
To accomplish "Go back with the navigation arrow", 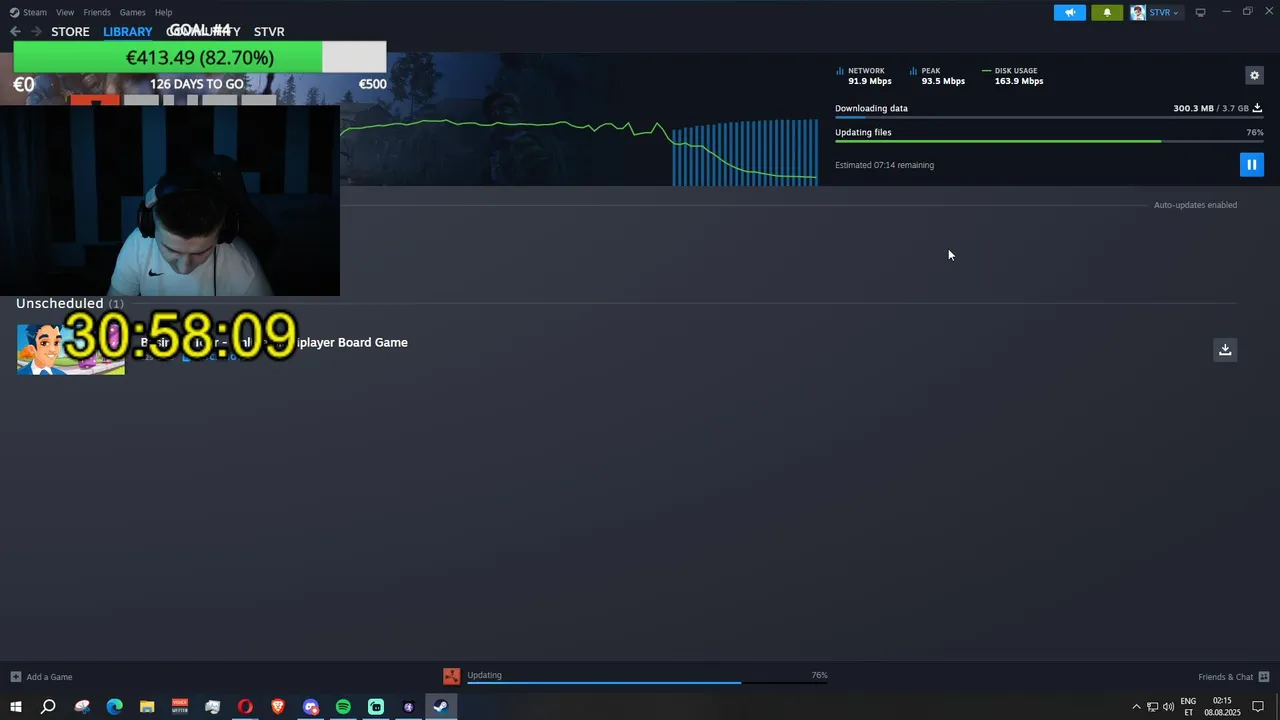I will pyautogui.click(x=15, y=31).
